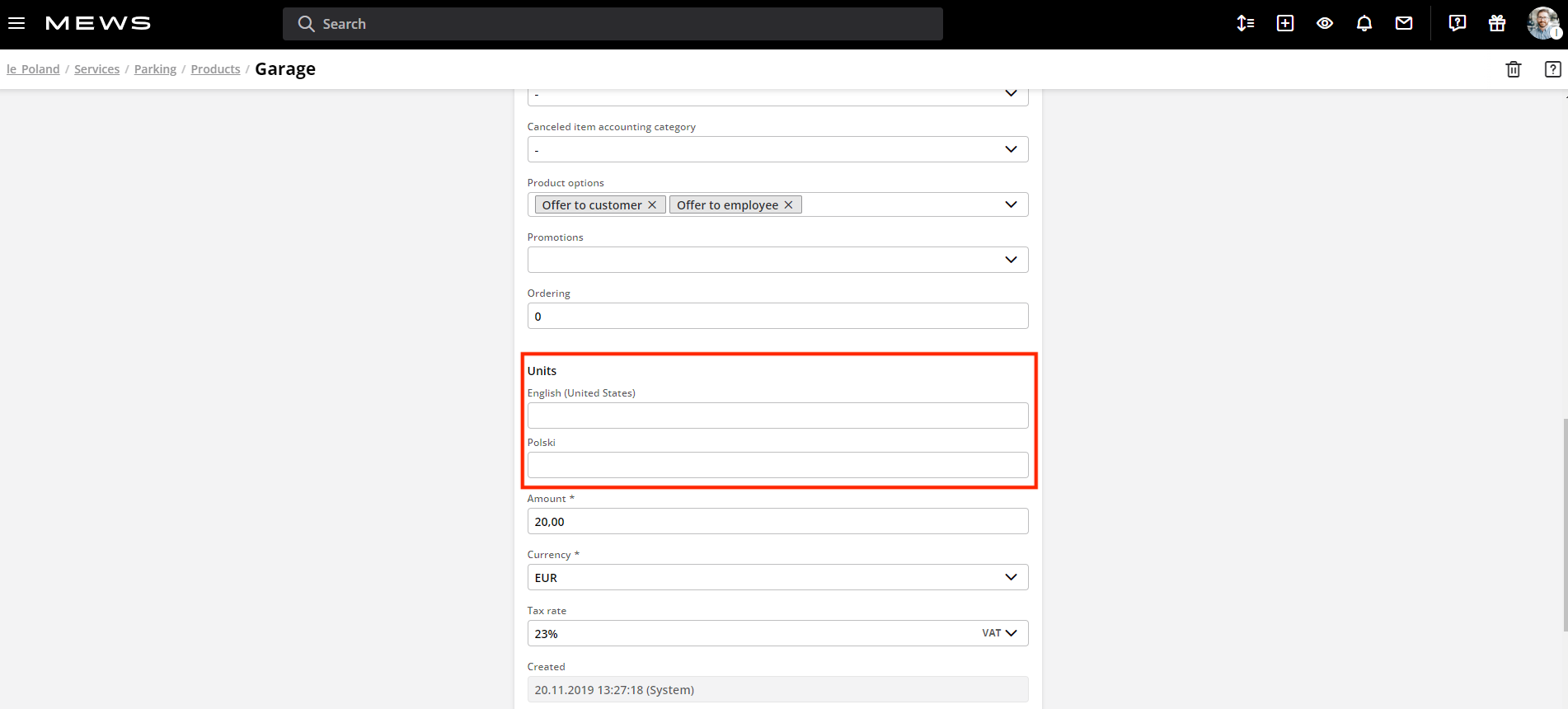Screen dimensions: 1568x709
Task: Remove the Offer to customer tag
Action: point(652,204)
